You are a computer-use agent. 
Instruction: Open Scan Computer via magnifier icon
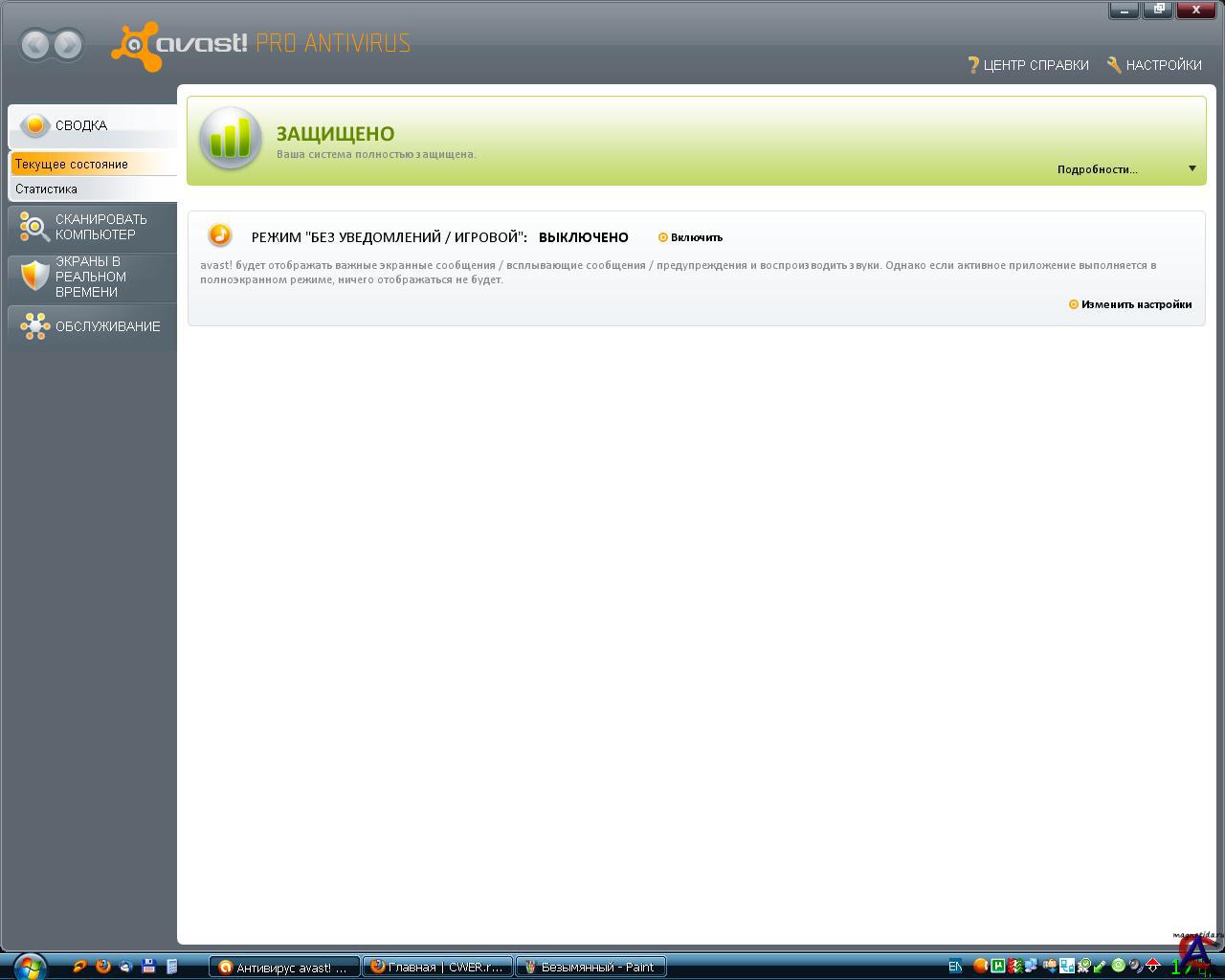point(34,227)
